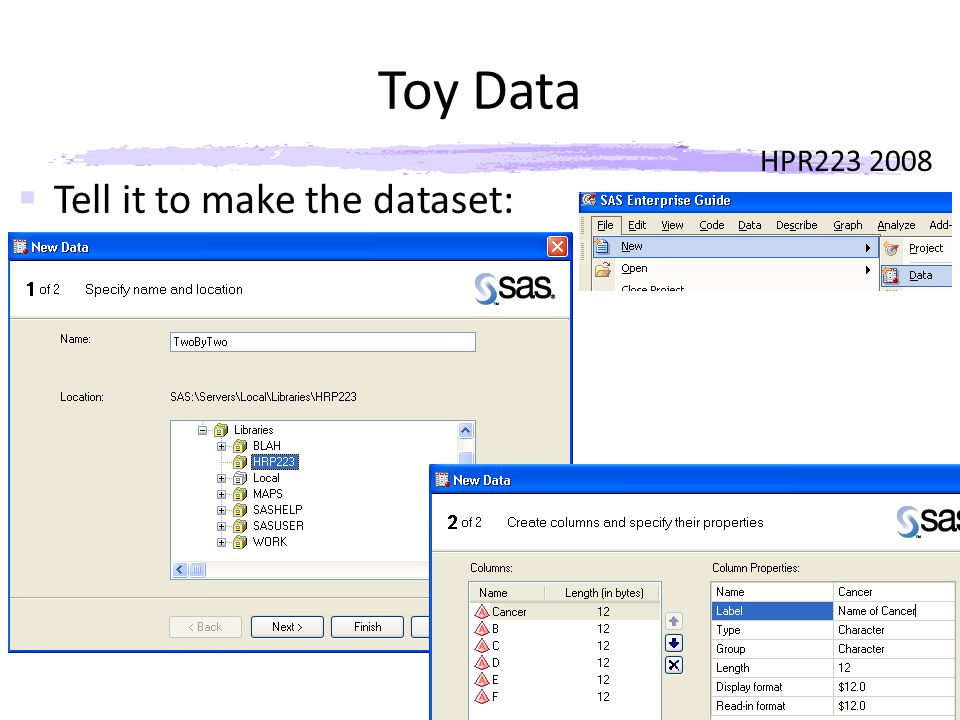Image resolution: width=960 pixels, height=720 pixels.
Task: Expand the SASHELP library node
Action: click(x=222, y=510)
